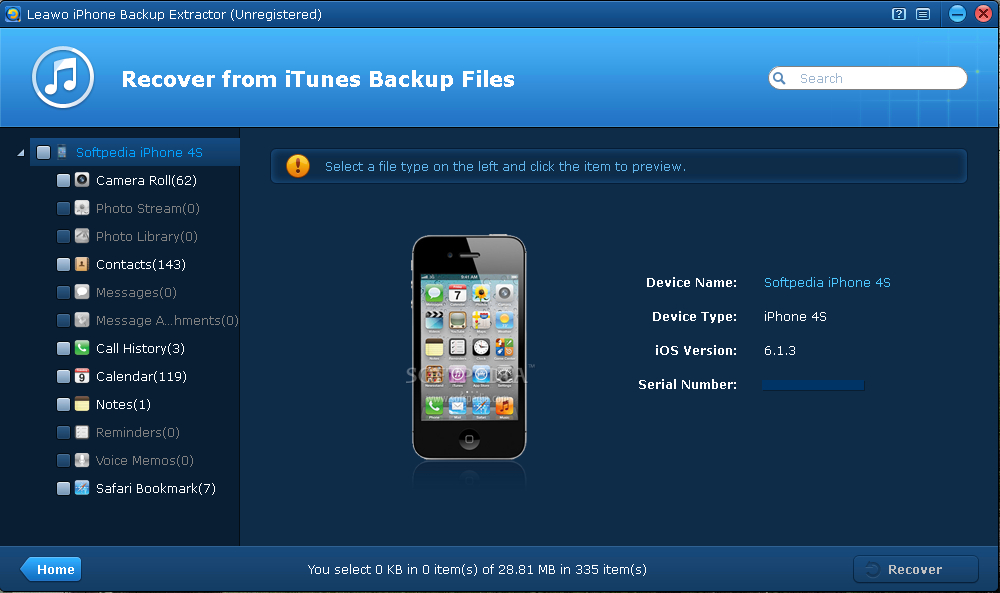
Task: Collapse the Softpedia iPhone 4S tree node
Action: [x=20, y=153]
